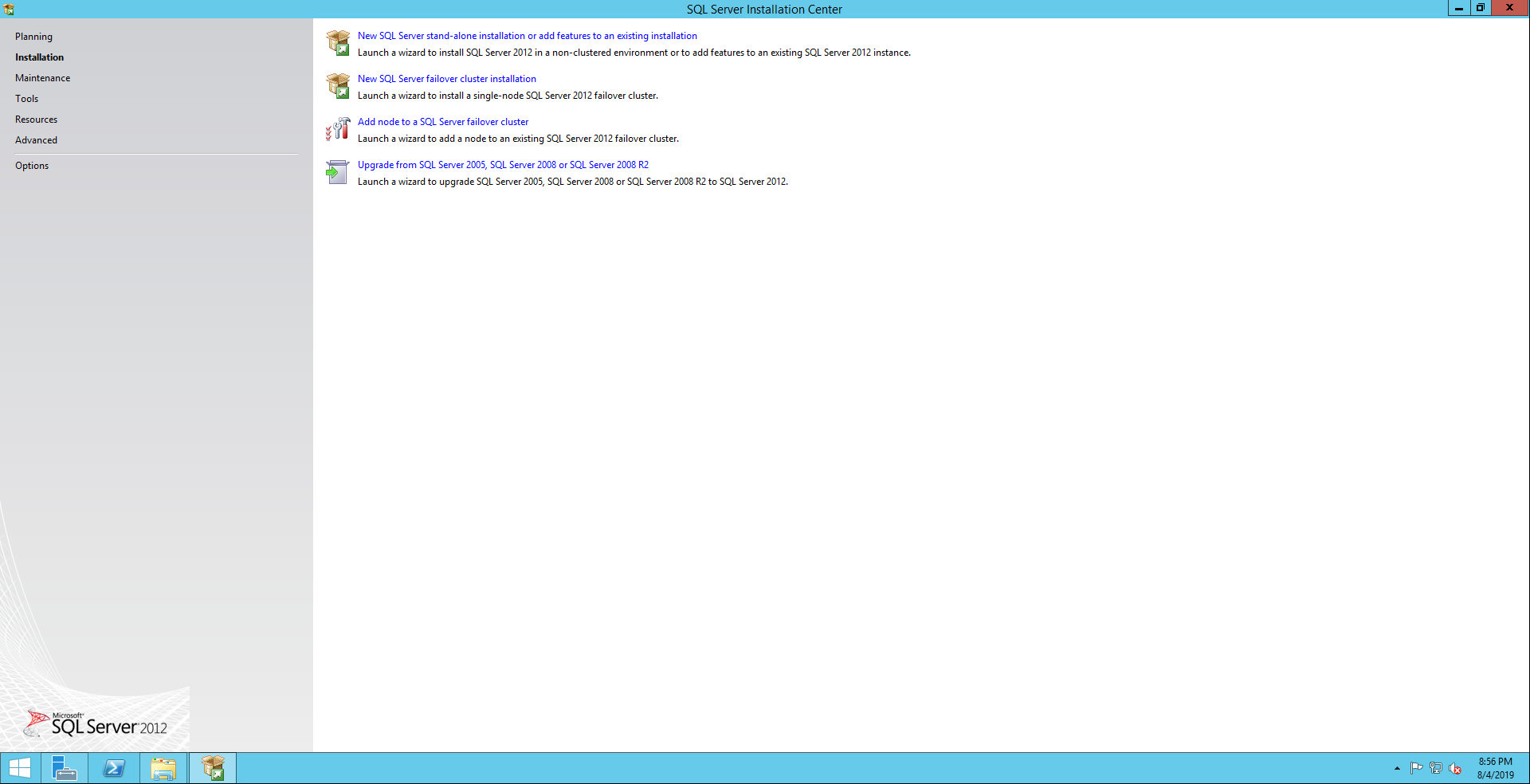Show hidden system tray icons
Viewport: 1530px width, 784px height.
click(x=1397, y=768)
